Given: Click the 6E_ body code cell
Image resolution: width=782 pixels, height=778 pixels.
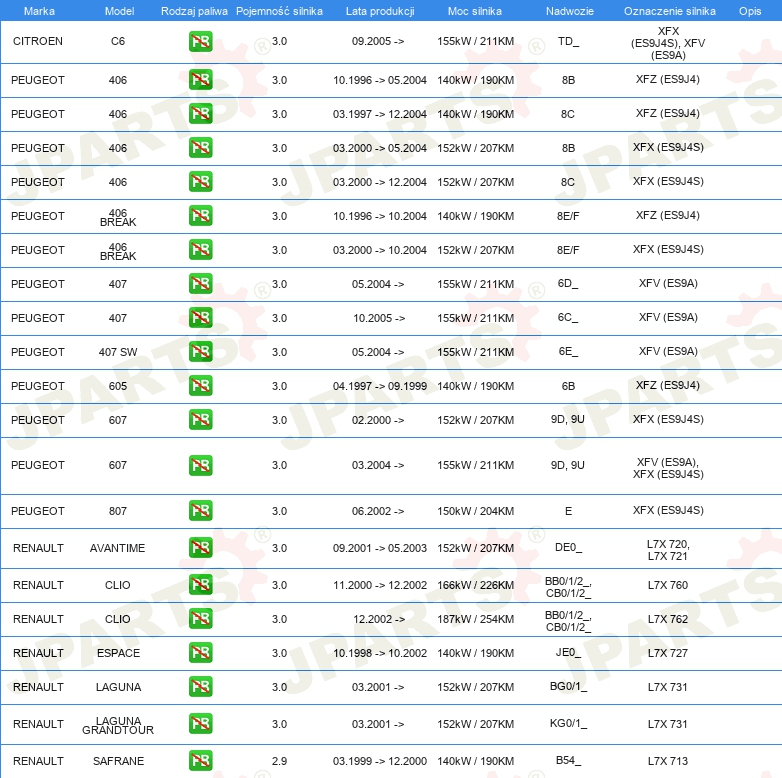Looking at the screenshot, I should tap(568, 352).
